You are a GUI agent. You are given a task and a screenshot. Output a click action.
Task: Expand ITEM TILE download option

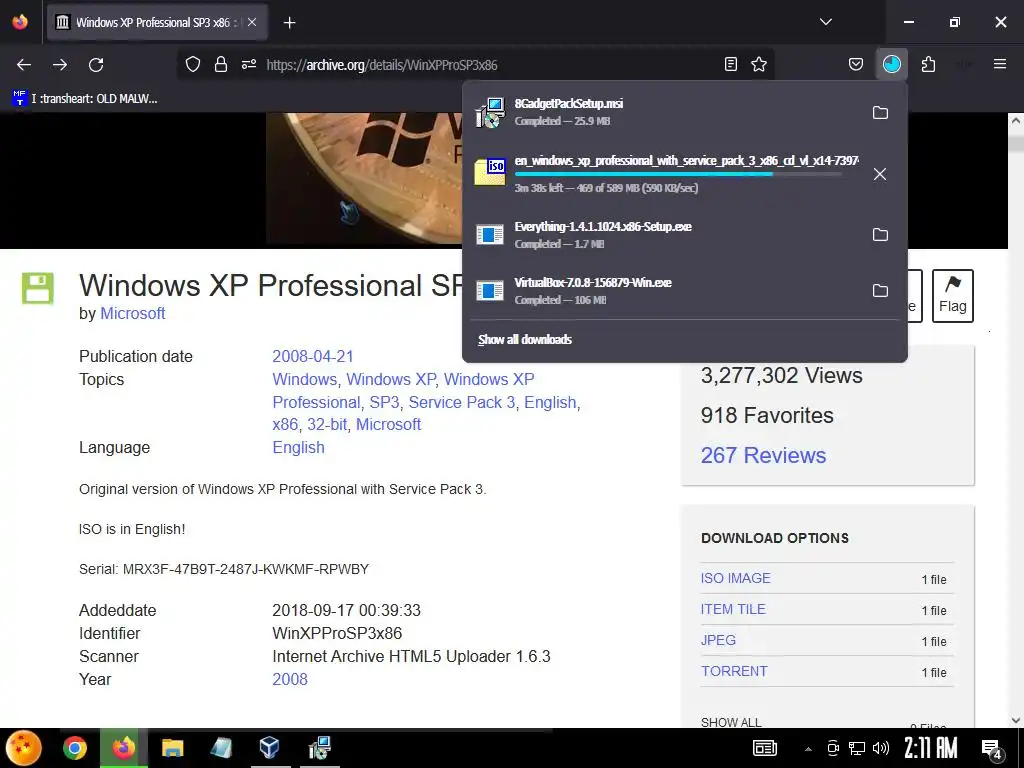coord(733,609)
